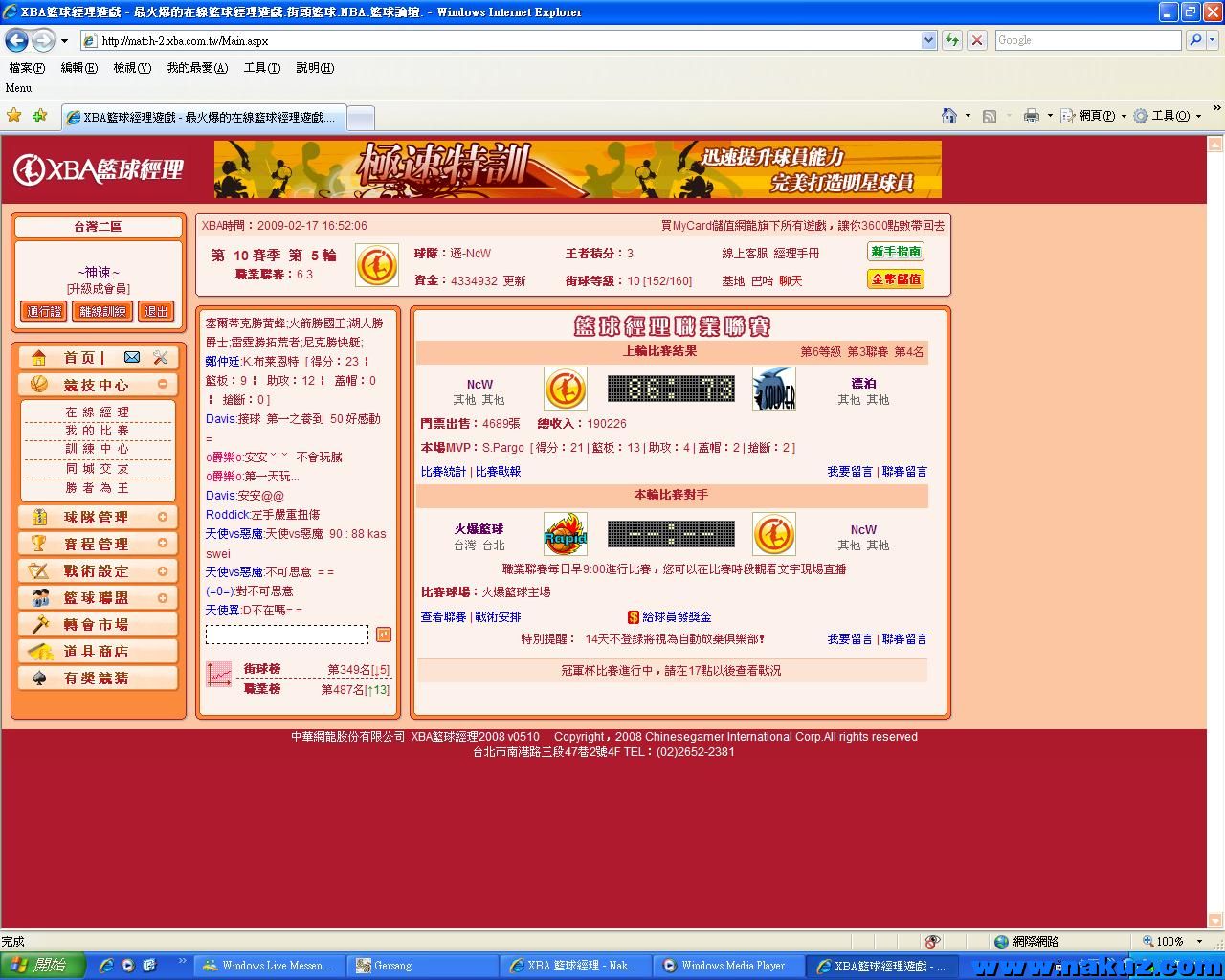The width and height of the screenshot is (1225, 980).
Task: Click the Google search box
Action: [1089, 40]
